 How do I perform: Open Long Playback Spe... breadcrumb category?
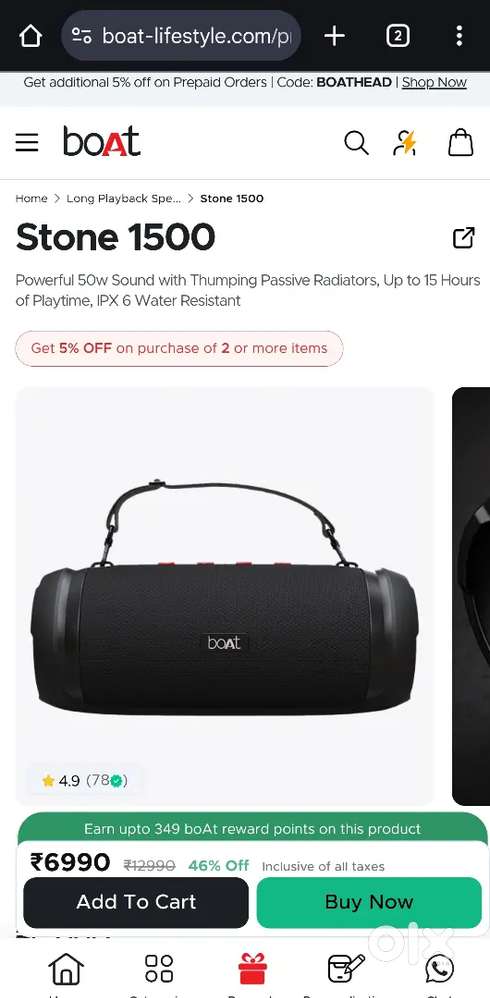(123, 199)
